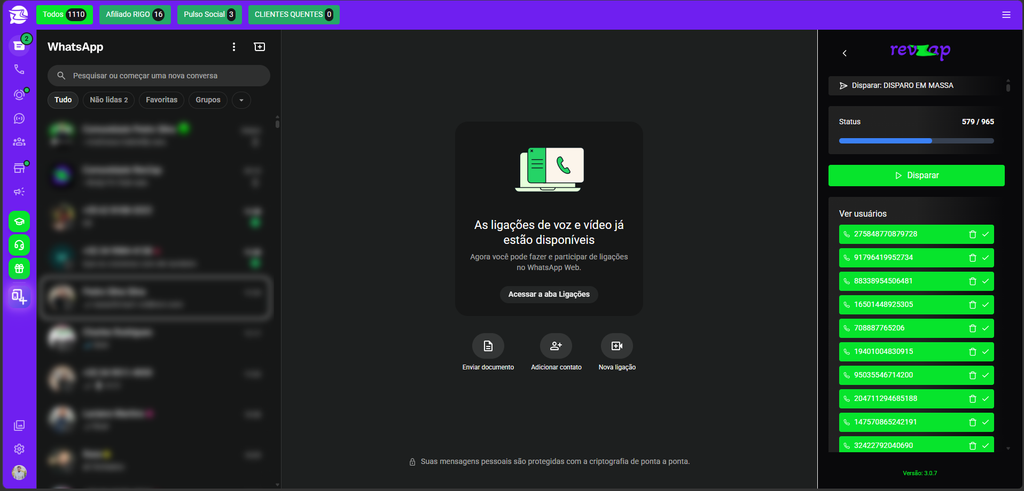Image resolution: width=1024 pixels, height=491 pixels.
Task: Select the Pulso Social 3 tab
Action: click(209, 14)
